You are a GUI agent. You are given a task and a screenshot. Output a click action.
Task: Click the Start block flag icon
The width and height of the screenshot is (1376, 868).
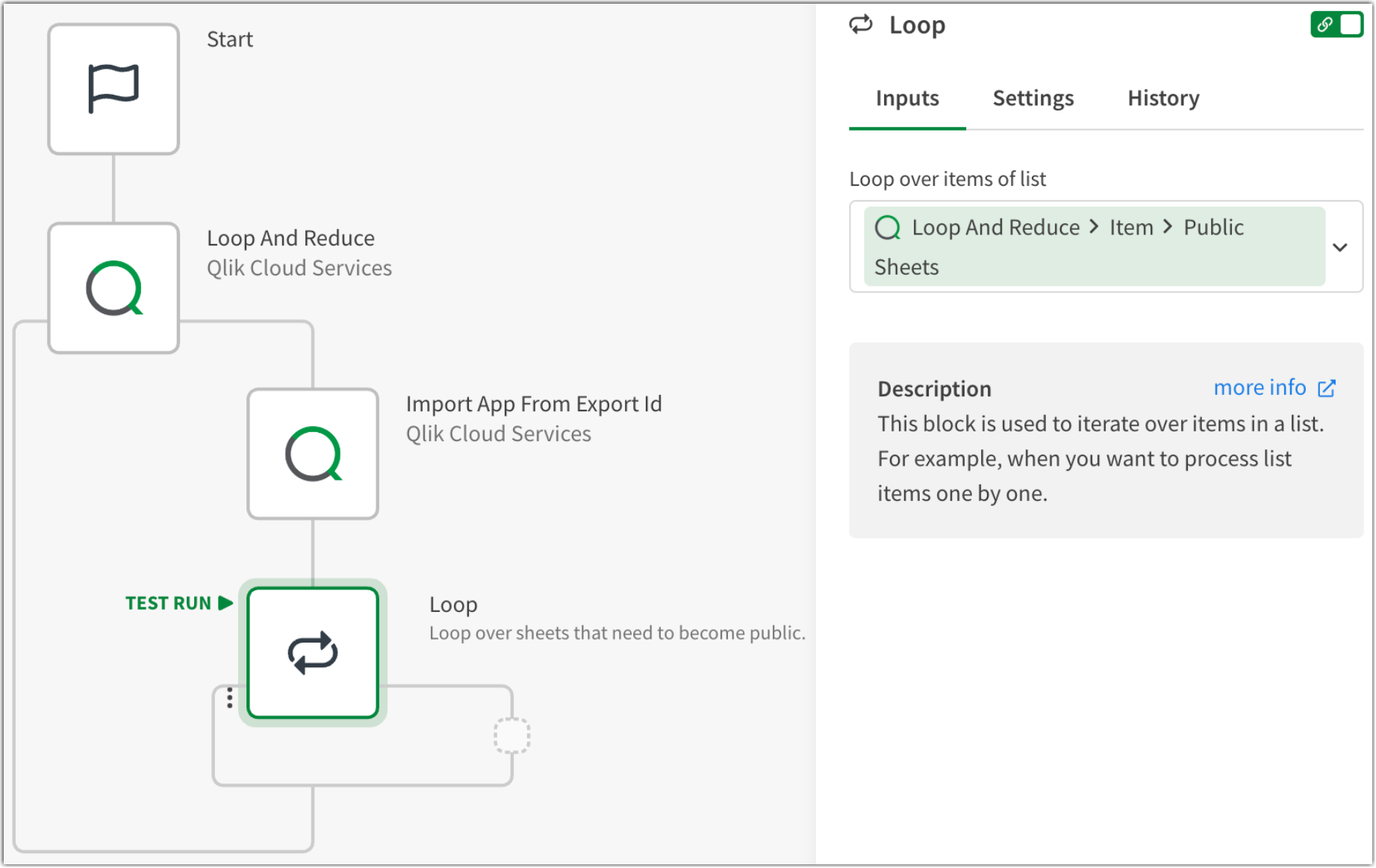pos(113,89)
